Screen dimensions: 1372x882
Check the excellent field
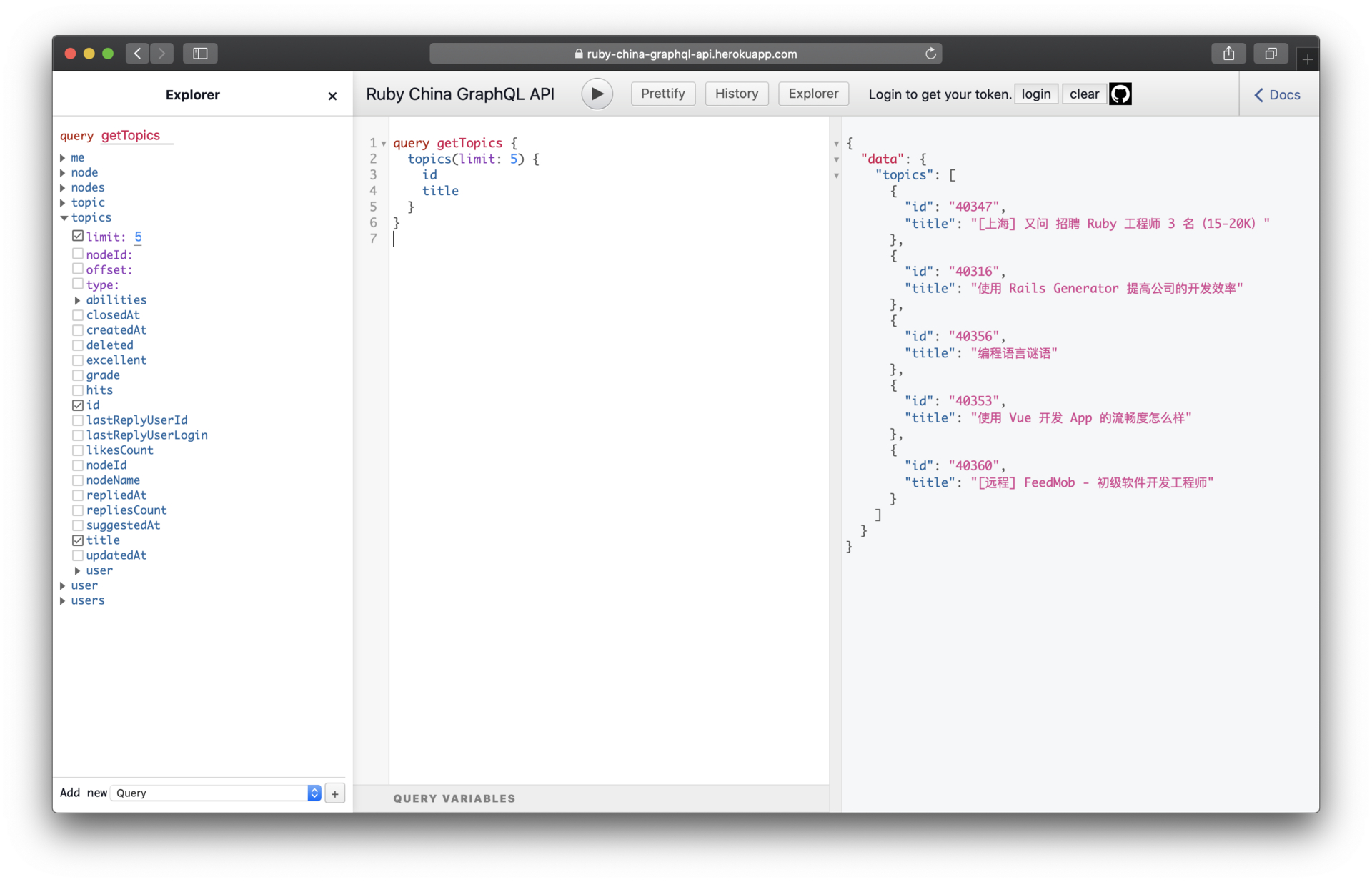tap(78, 360)
